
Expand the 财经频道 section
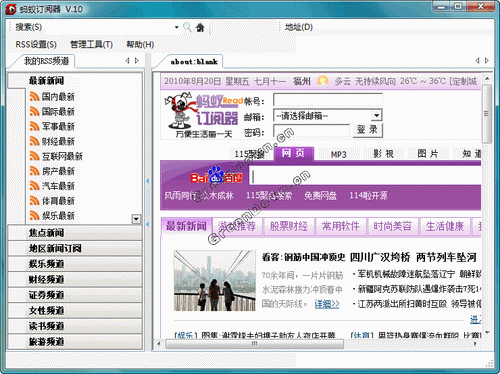75,279
